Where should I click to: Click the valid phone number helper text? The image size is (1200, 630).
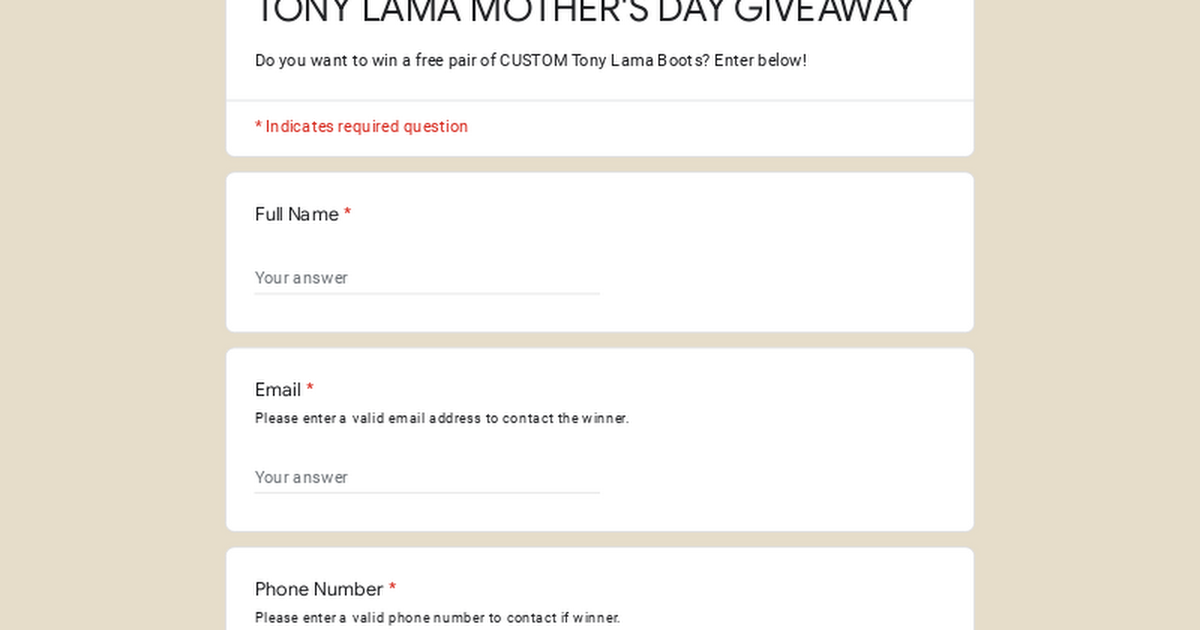pyautogui.click(x=437, y=618)
